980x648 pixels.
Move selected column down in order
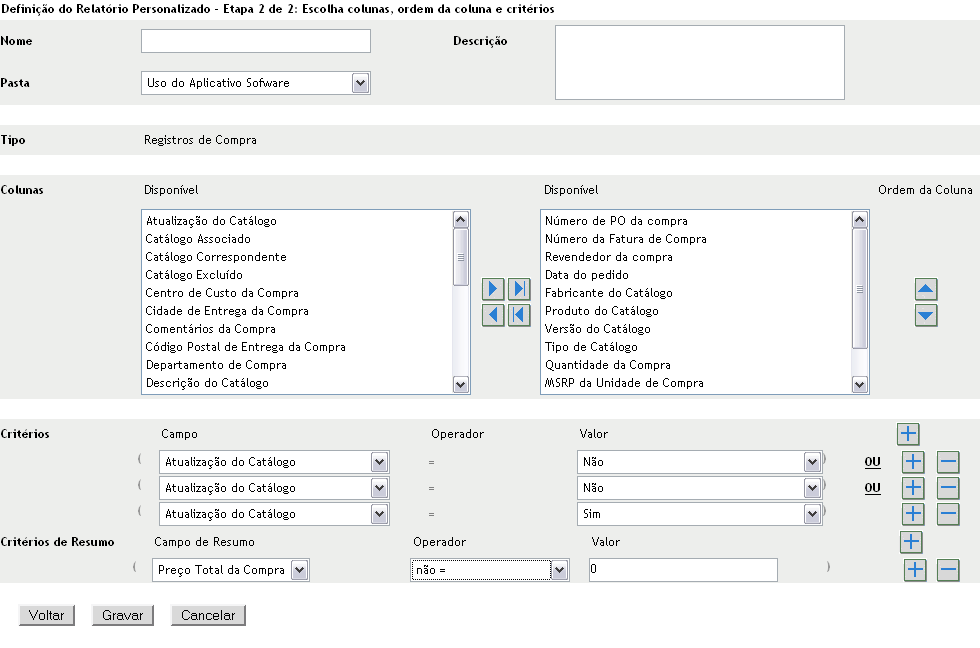pyautogui.click(x=927, y=316)
